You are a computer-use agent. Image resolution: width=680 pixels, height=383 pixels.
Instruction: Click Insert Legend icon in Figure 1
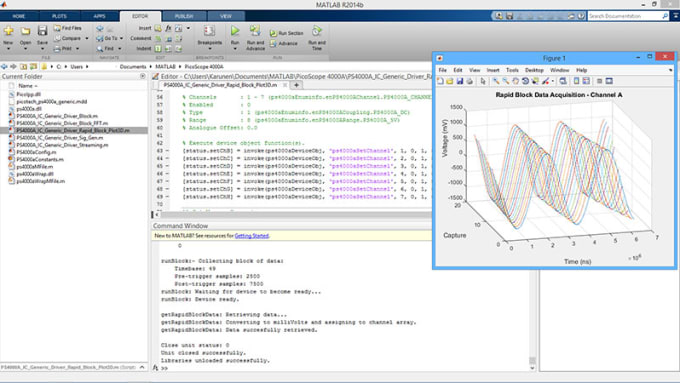[586, 81]
